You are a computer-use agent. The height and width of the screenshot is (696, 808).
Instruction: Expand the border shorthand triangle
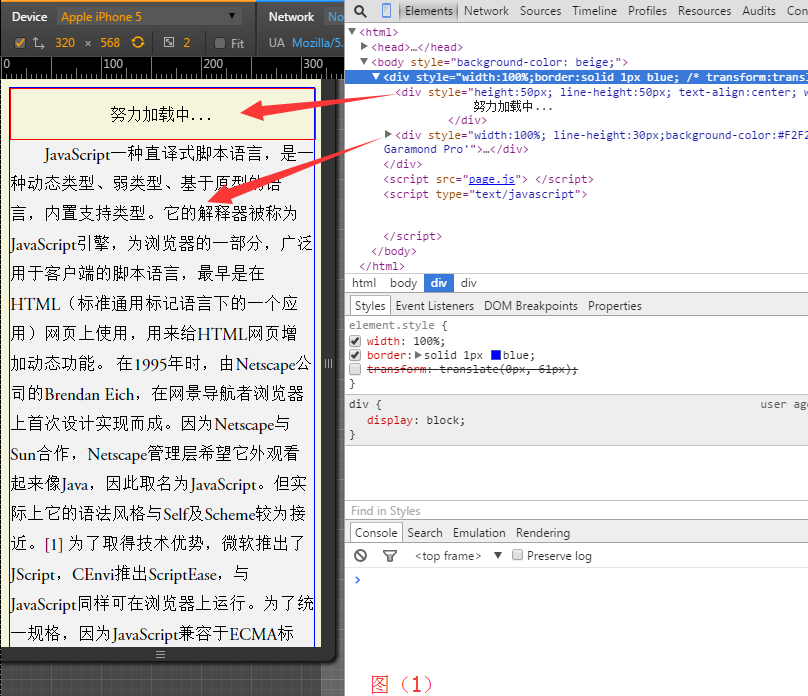point(418,355)
